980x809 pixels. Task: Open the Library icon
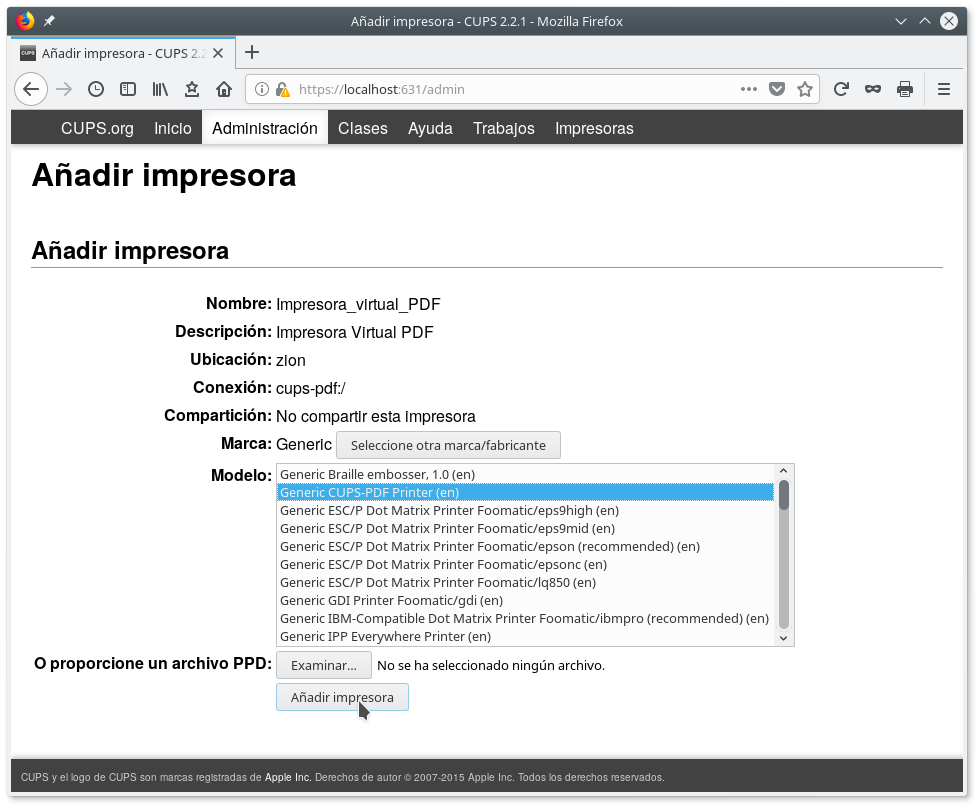160,89
